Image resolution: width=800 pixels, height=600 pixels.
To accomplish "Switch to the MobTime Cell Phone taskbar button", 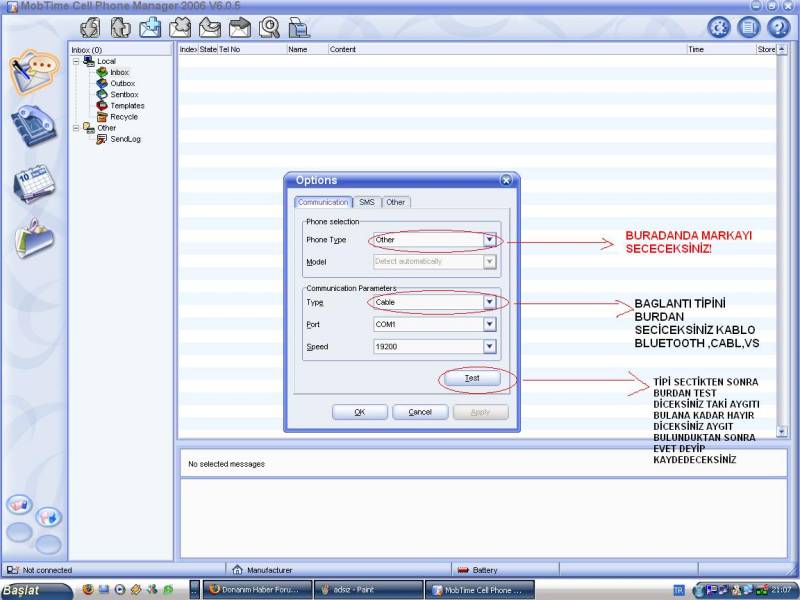I will pyautogui.click(x=479, y=590).
